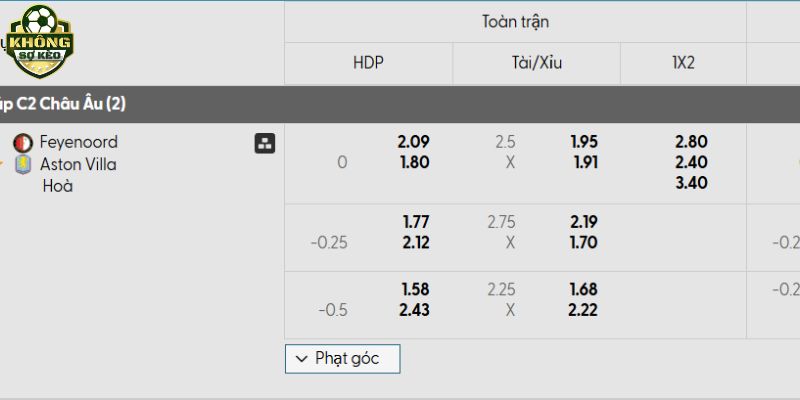Click the Toàn trận header
Viewport: 800px width, 400px height.
coord(515,21)
